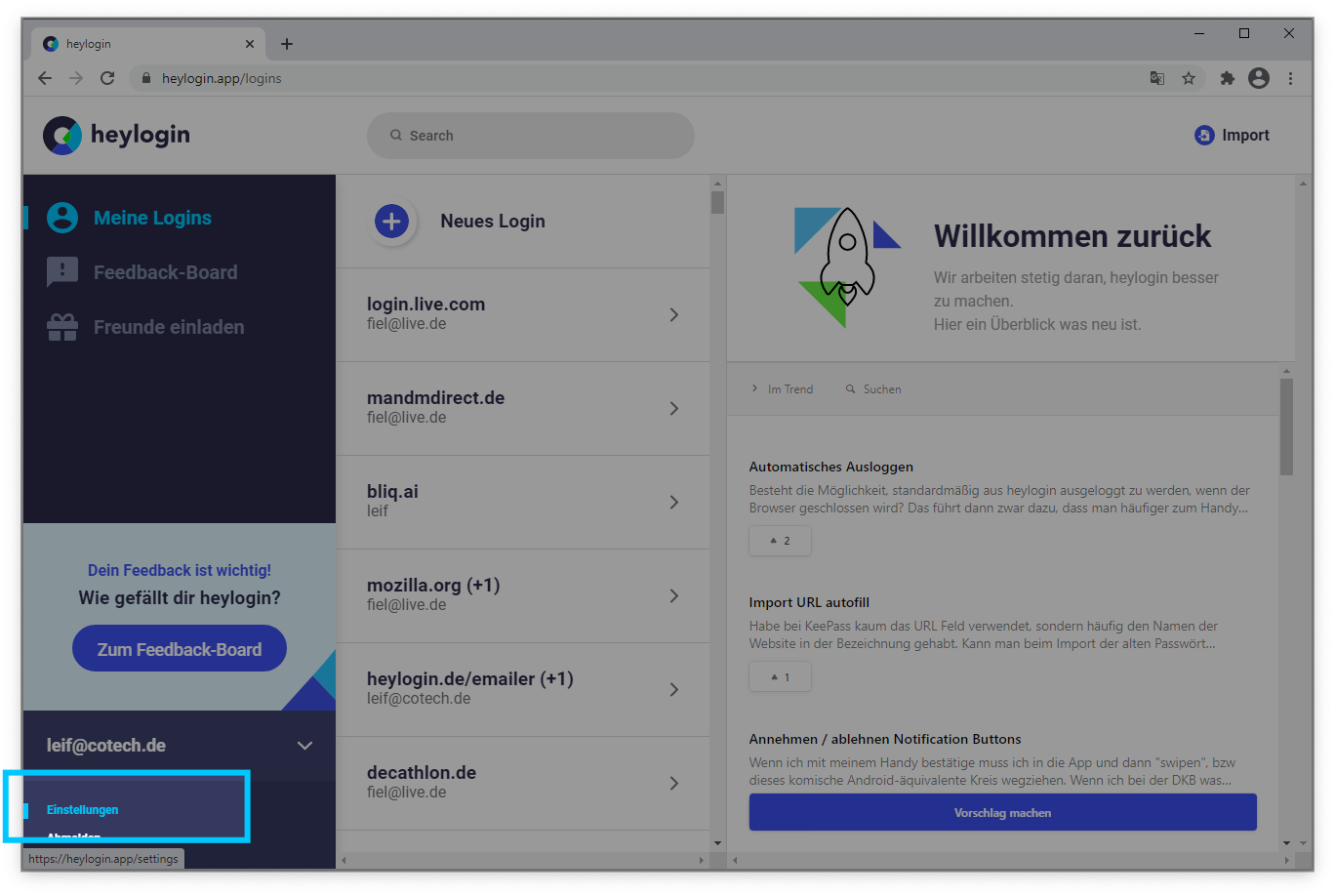Expand the login.live.com entry chevron

tap(674, 314)
